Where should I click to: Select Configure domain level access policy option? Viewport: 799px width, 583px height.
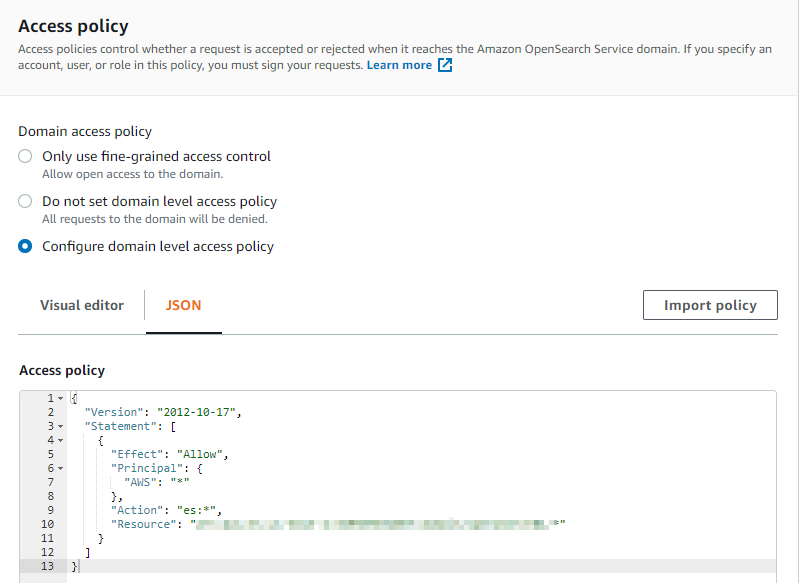point(26,246)
